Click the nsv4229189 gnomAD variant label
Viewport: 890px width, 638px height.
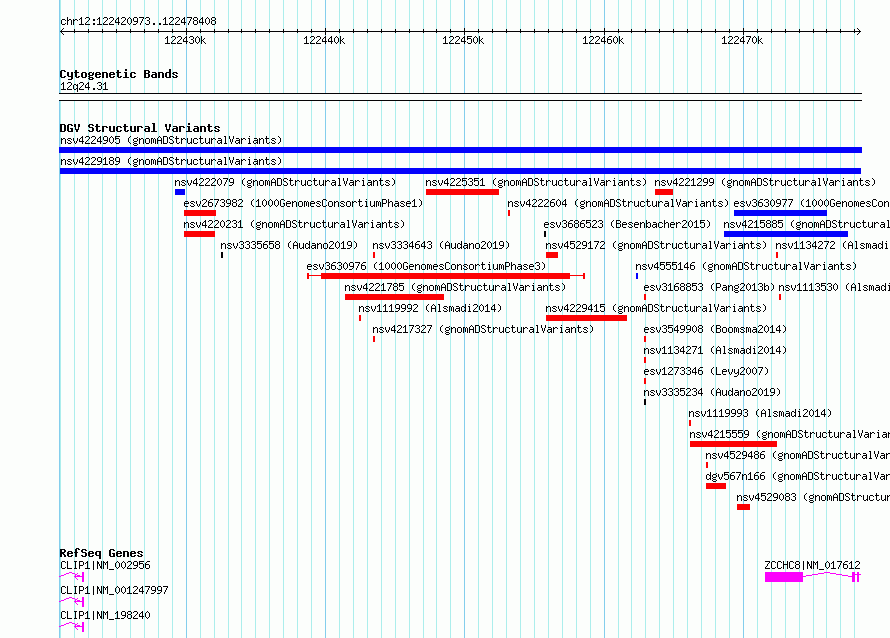coord(171,161)
